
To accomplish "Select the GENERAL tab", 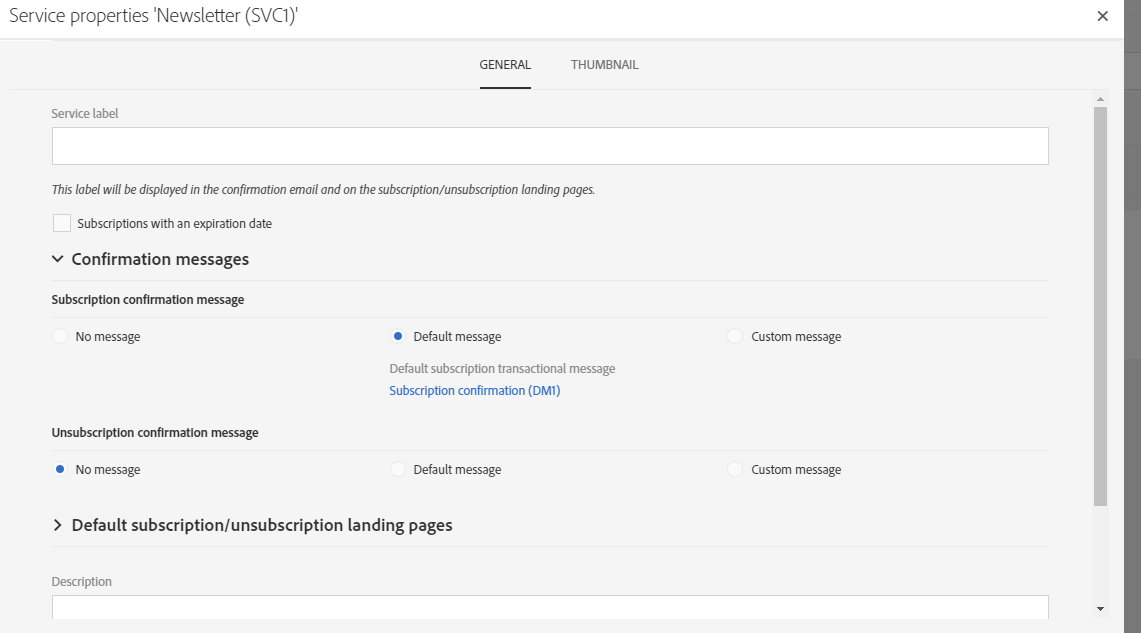I will 505,65.
